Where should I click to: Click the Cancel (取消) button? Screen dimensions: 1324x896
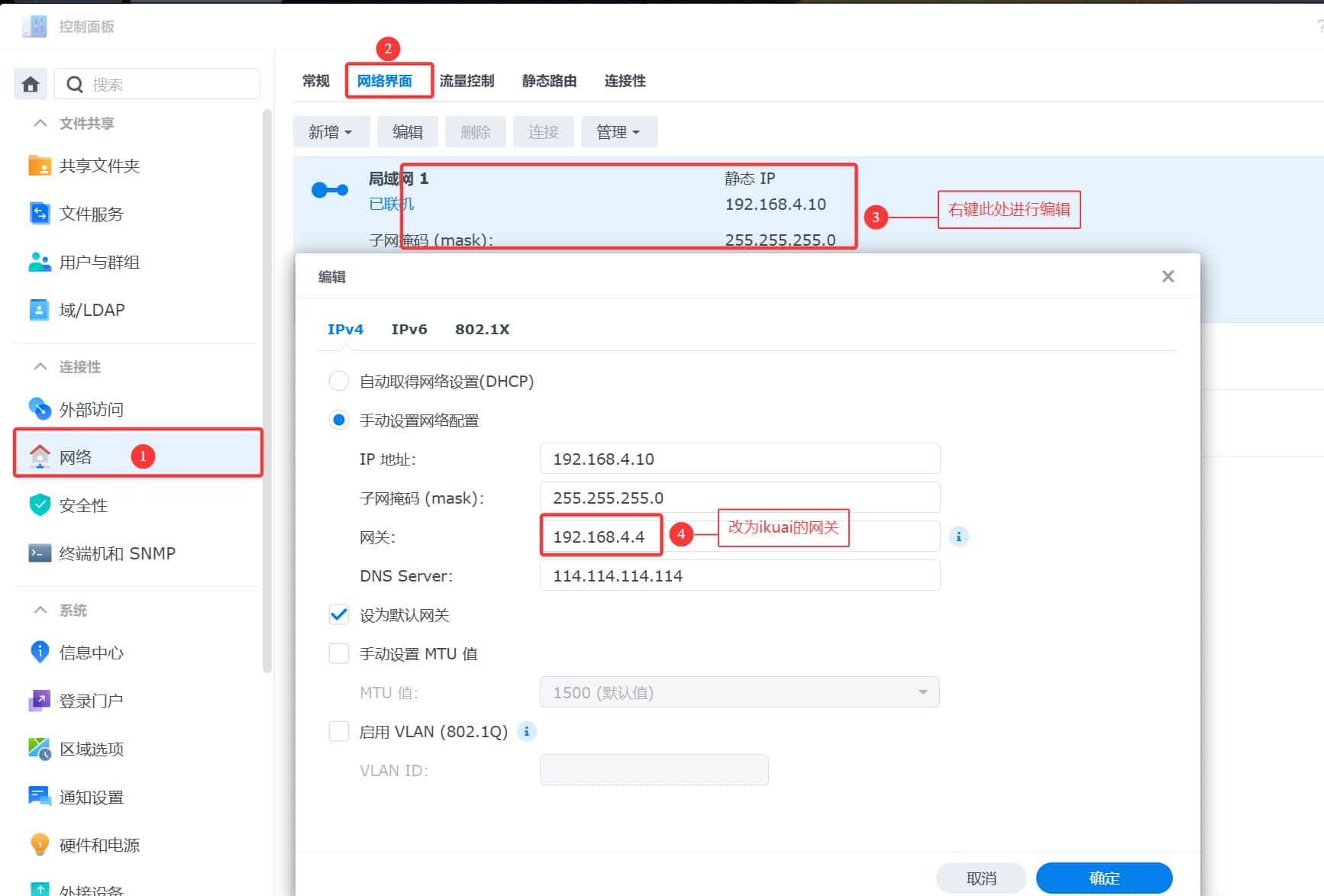pos(981,878)
